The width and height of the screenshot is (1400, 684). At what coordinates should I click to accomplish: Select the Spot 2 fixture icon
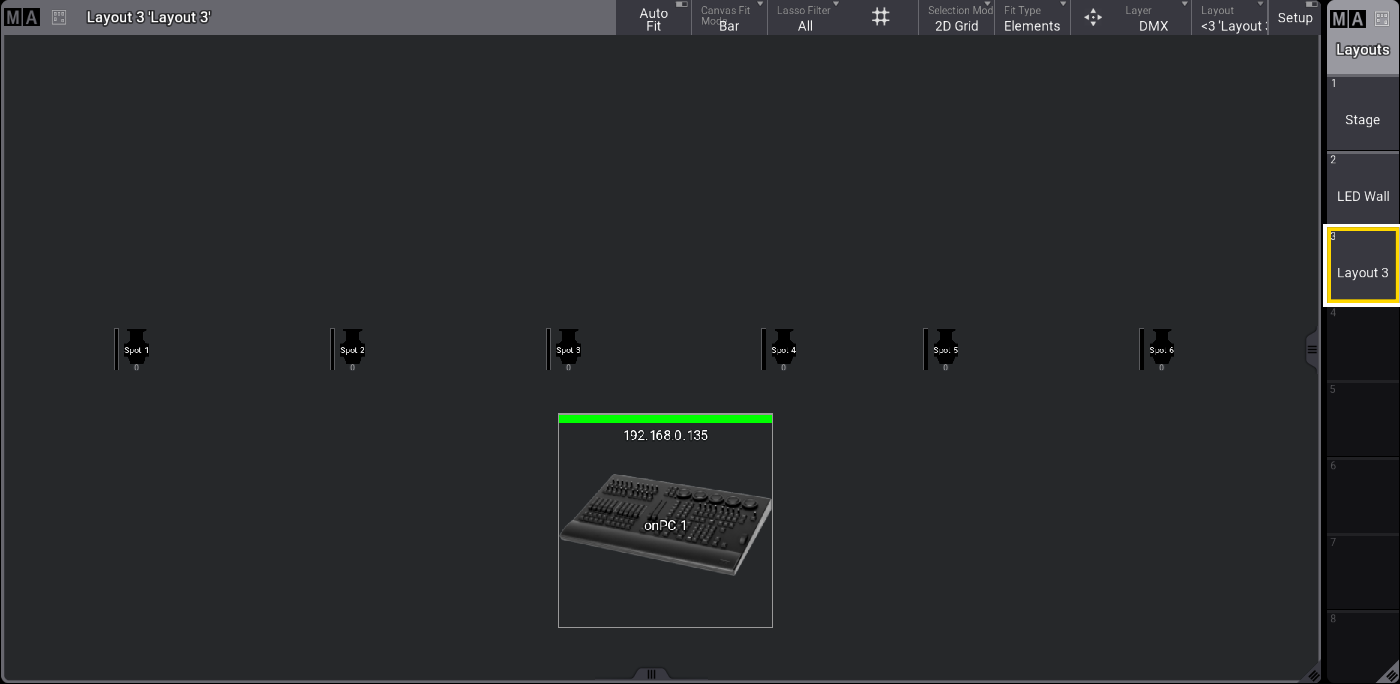(x=352, y=349)
